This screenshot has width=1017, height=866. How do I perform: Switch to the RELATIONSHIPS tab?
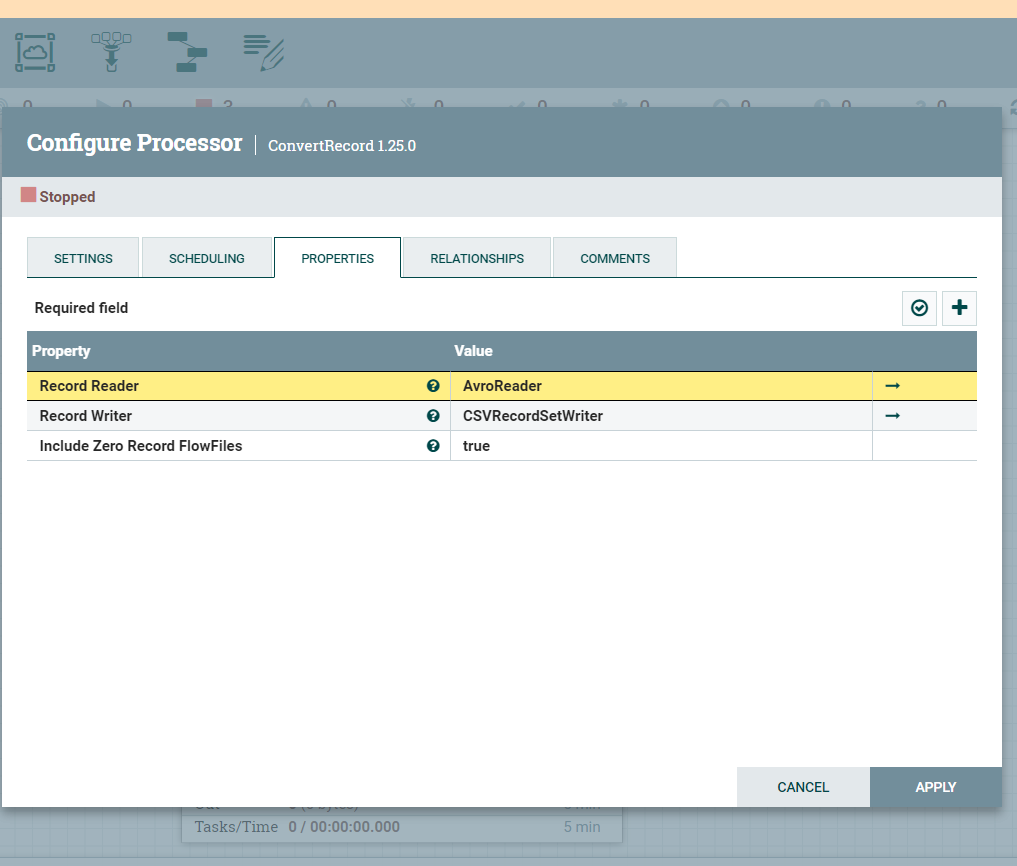click(x=477, y=257)
